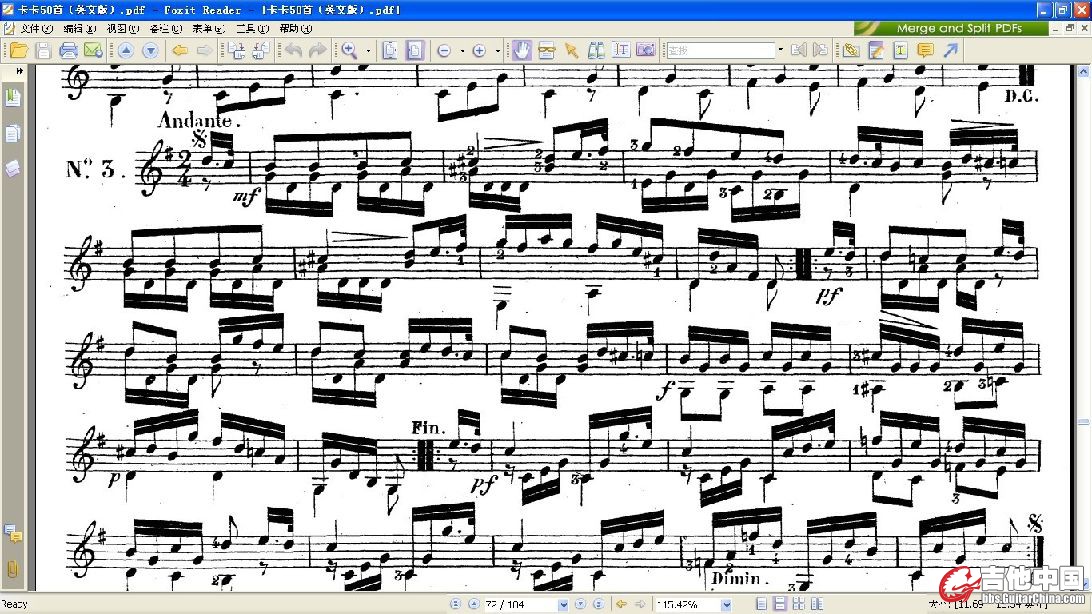This screenshot has width=1092, height=614.
Task: Go to previous page with toolbar up arrow
Action: (x=126, y=50)
